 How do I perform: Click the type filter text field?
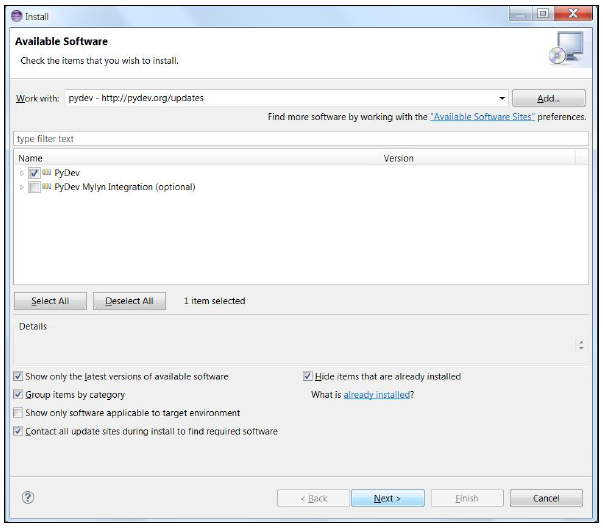click(301, 139)
